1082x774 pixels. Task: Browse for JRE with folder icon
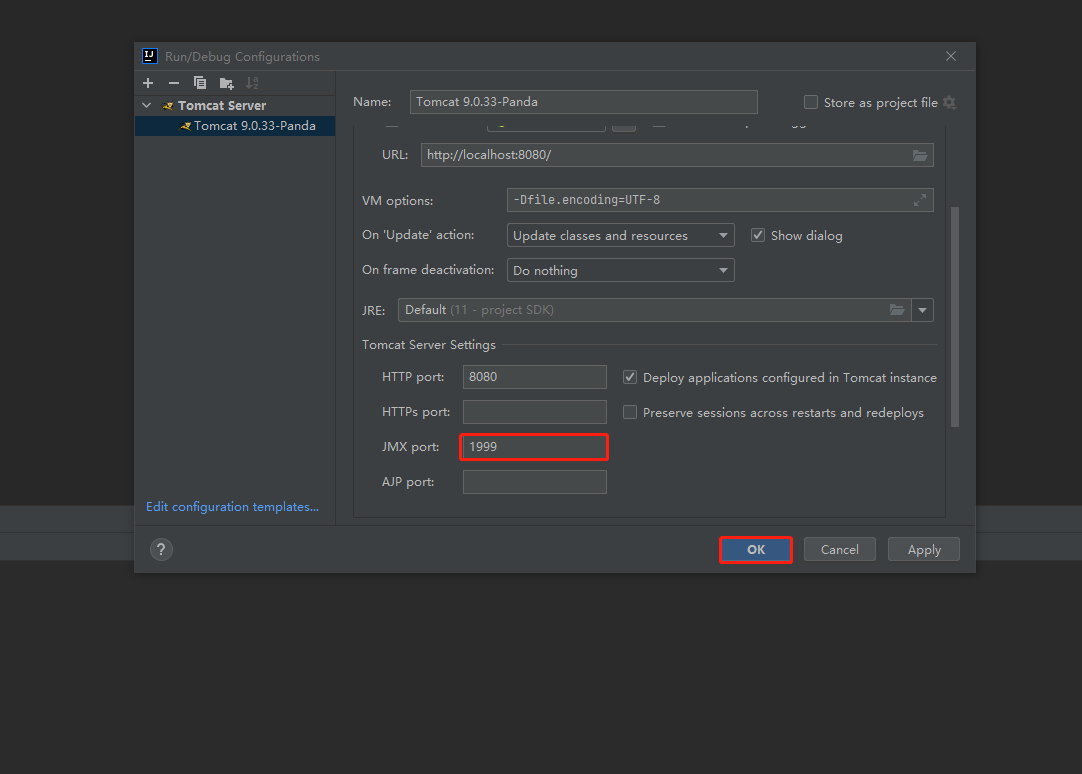coord(896,310)
